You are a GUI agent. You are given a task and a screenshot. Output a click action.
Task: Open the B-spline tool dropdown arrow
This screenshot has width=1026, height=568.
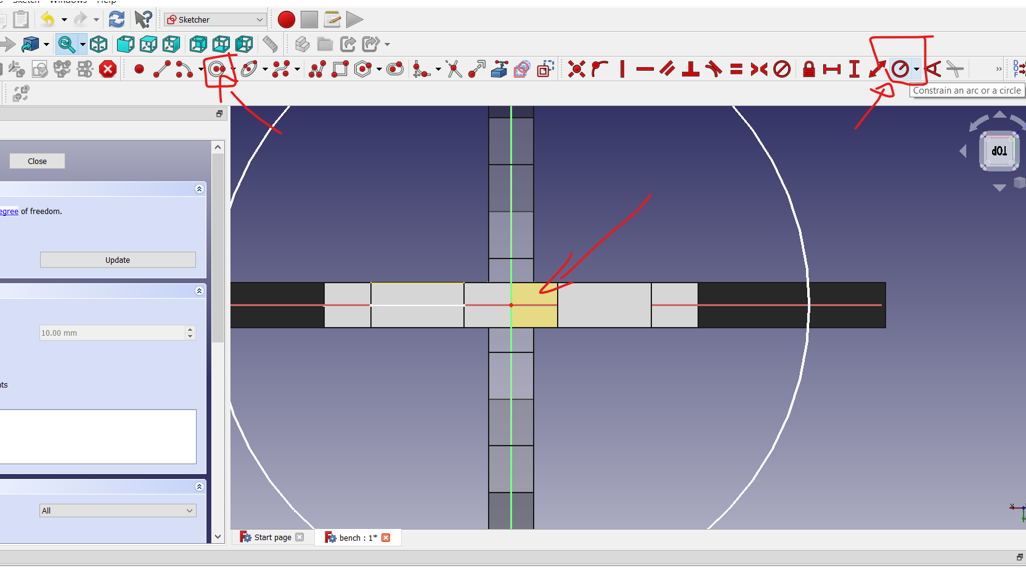coord(297,69)
